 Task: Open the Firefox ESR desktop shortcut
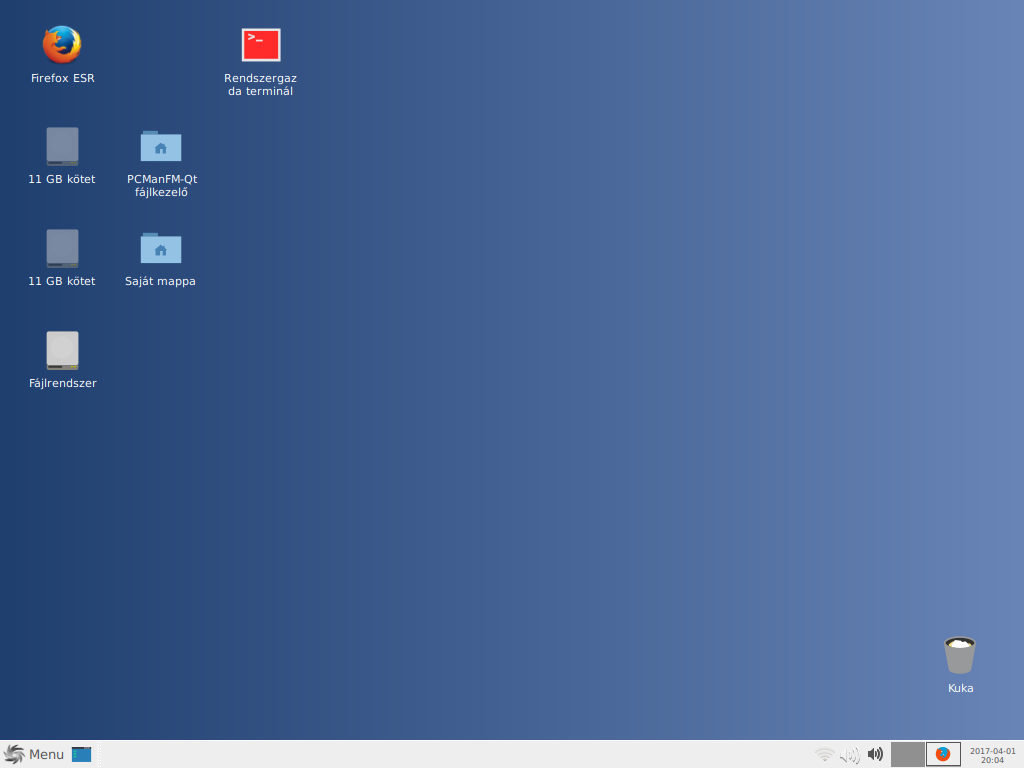click(x=62, y=45)
